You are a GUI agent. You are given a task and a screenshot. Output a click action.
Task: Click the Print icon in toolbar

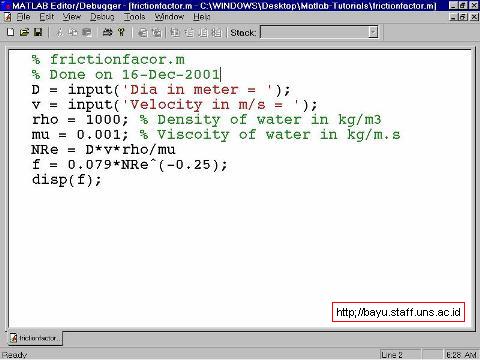pos(107,32)
